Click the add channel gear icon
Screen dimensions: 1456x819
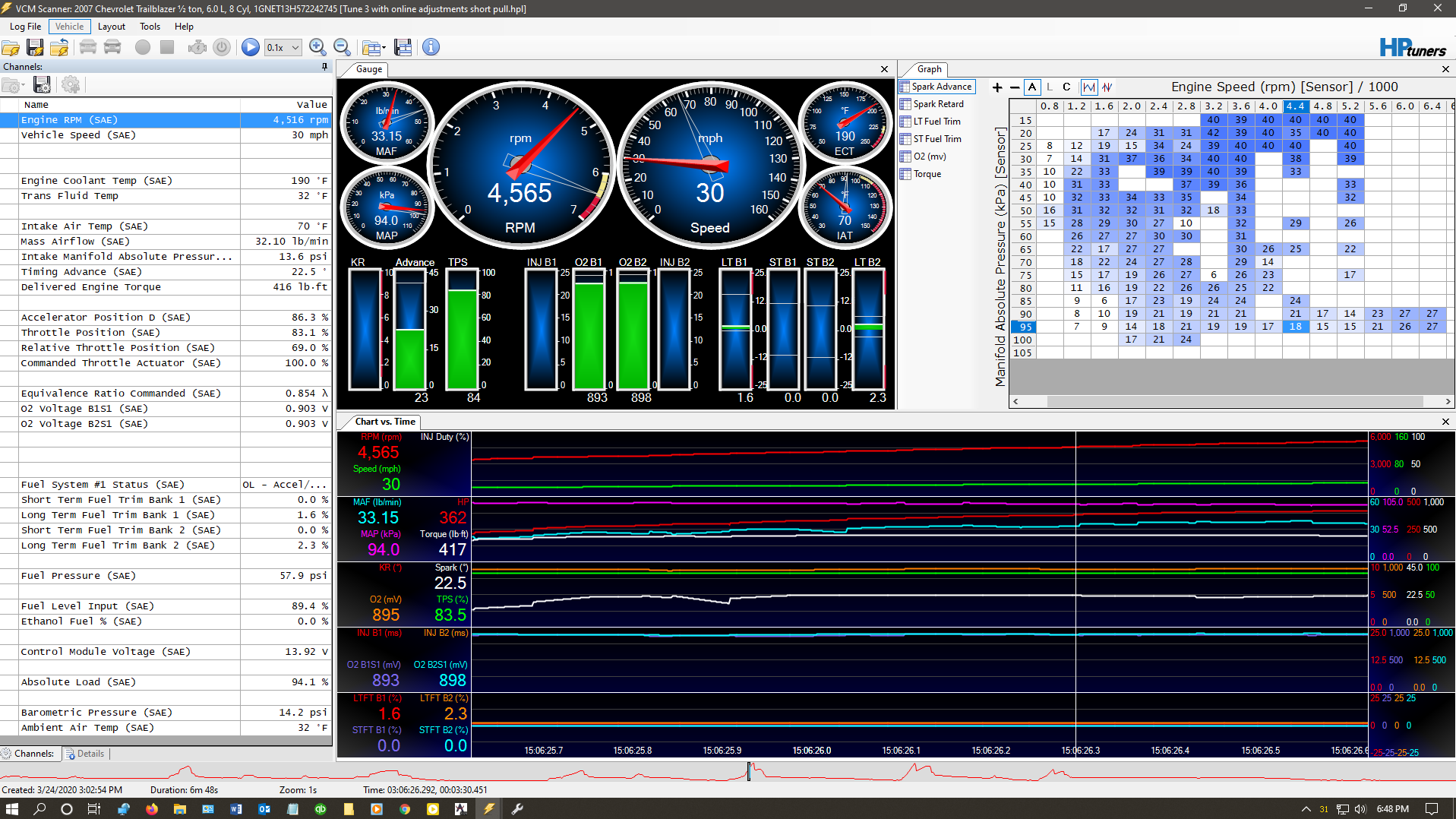[x=71, y=85]
